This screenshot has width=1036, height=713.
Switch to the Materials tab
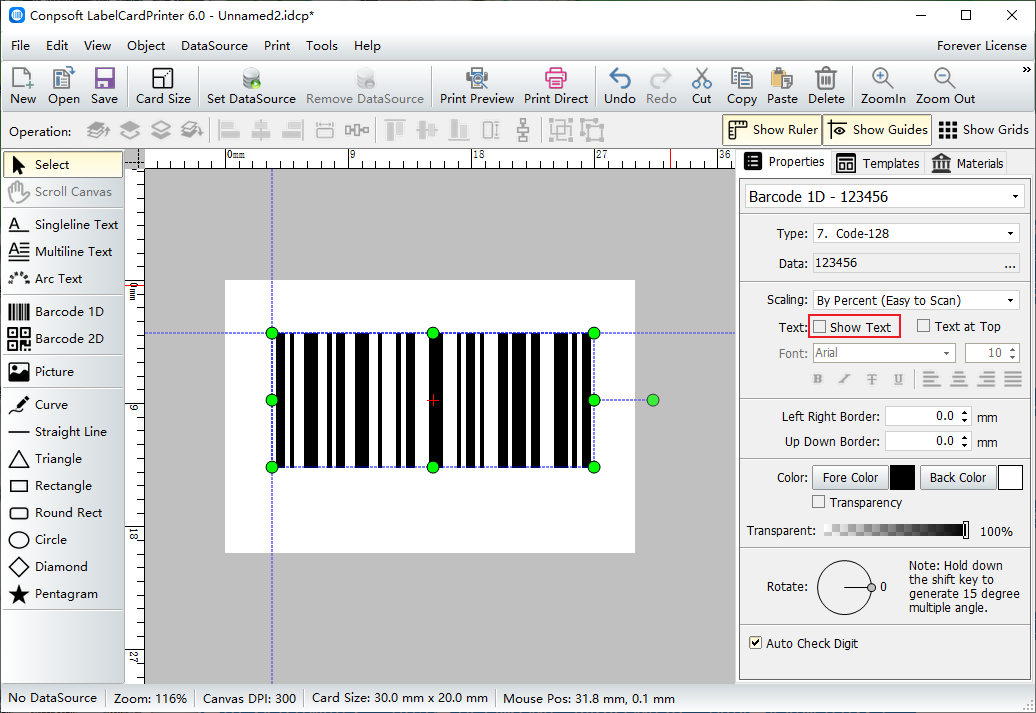tap(968, 163)
